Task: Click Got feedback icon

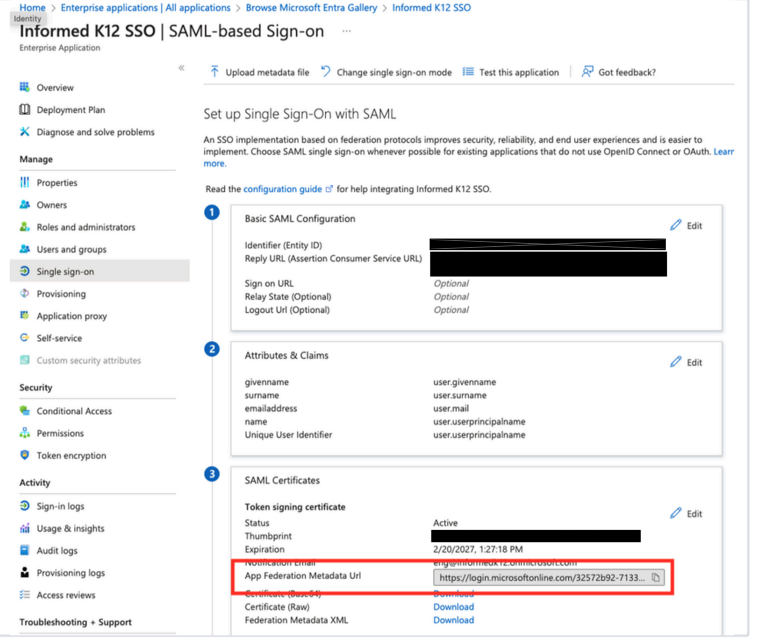Action: pyautogui.click(x=588, y=72)
